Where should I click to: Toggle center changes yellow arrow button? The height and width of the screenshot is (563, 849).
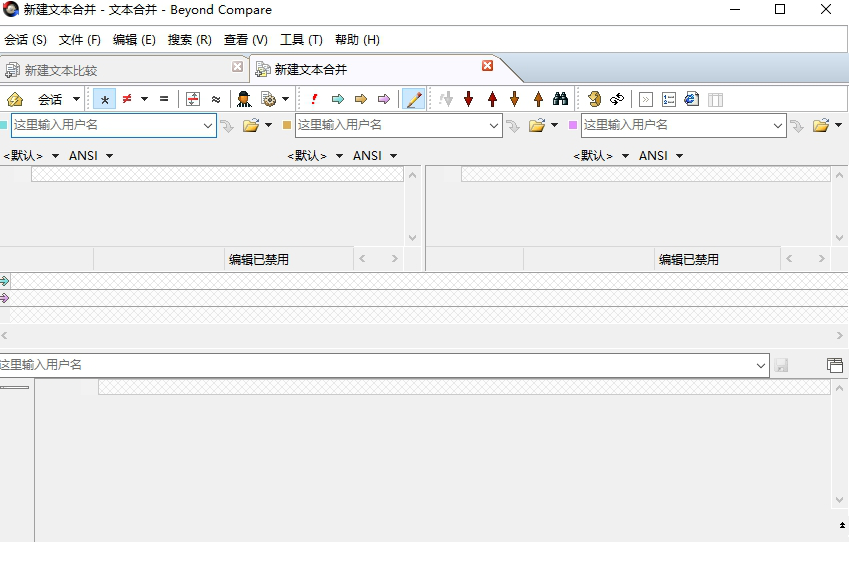[361, 99]
